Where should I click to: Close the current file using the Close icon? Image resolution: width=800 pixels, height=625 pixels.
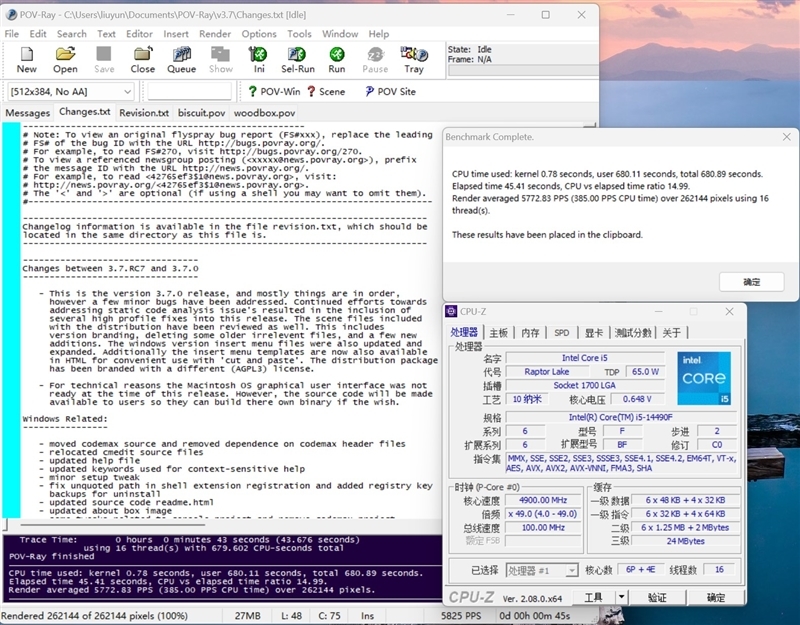point(141,58)
